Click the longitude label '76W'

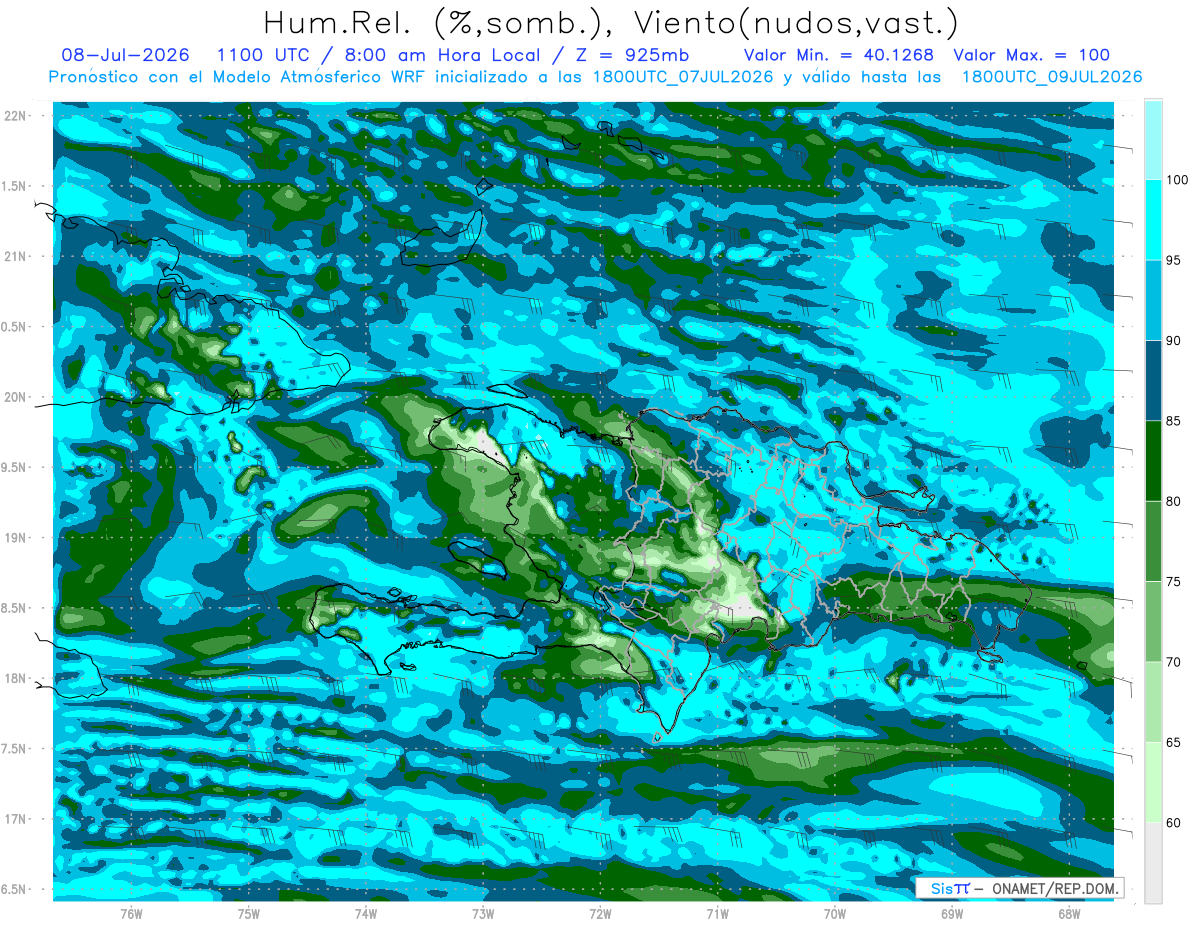pos(131,913)
